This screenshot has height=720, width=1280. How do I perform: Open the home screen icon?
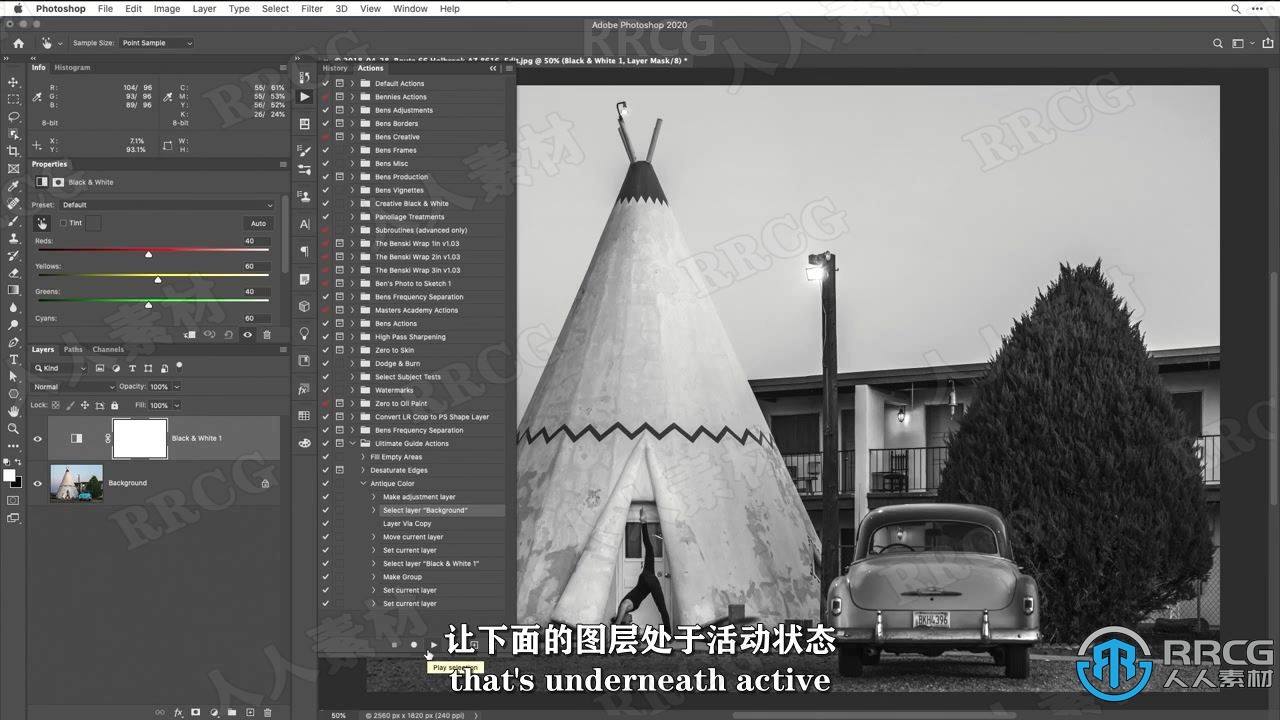point(18,43)
